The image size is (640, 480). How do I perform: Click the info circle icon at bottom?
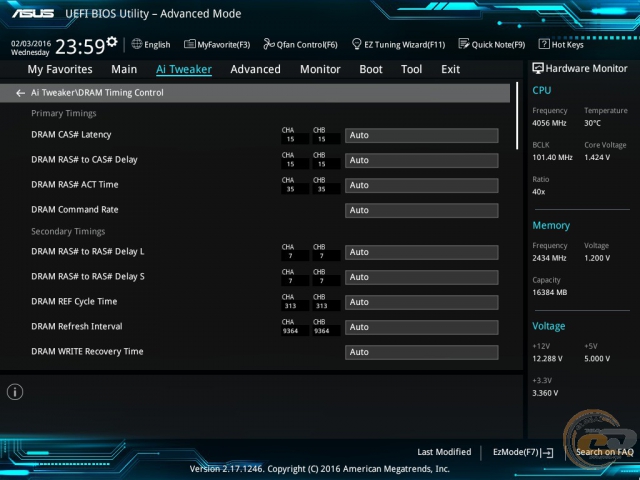15,392
